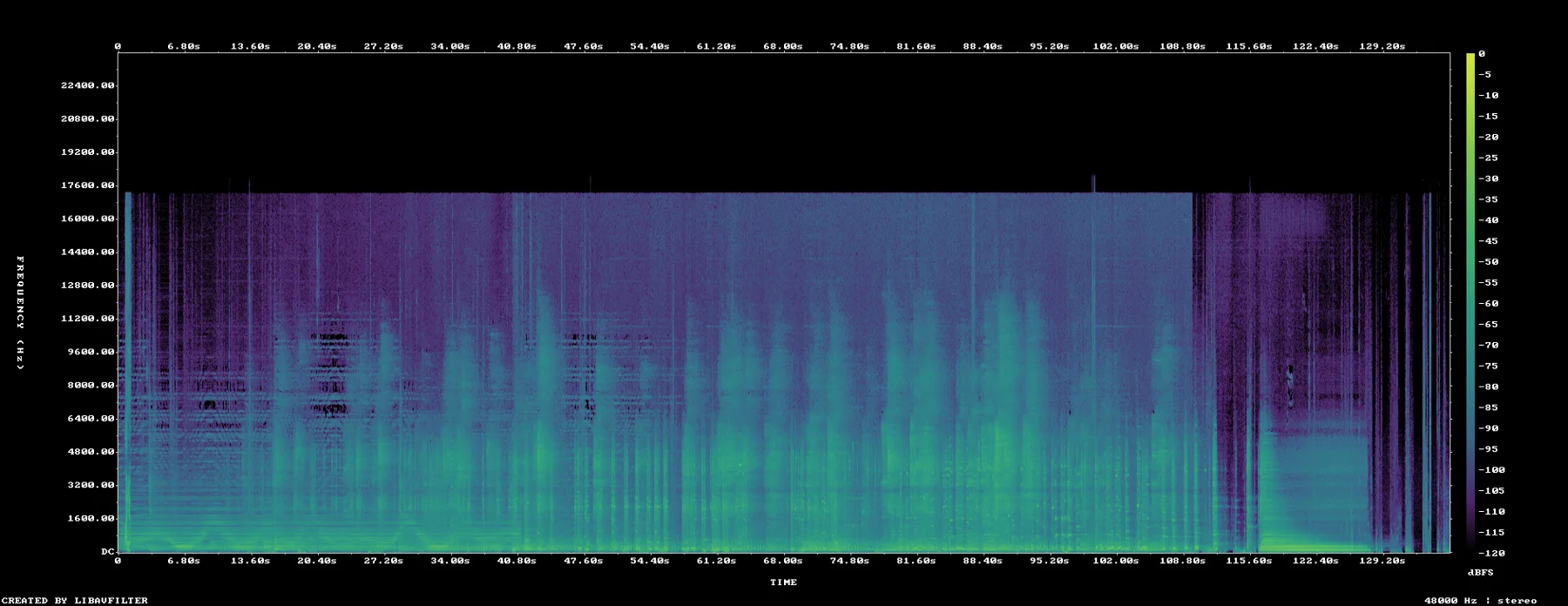
Task: Click 122.40s on the bottom time axis
Action: (x=1316, y=561)
